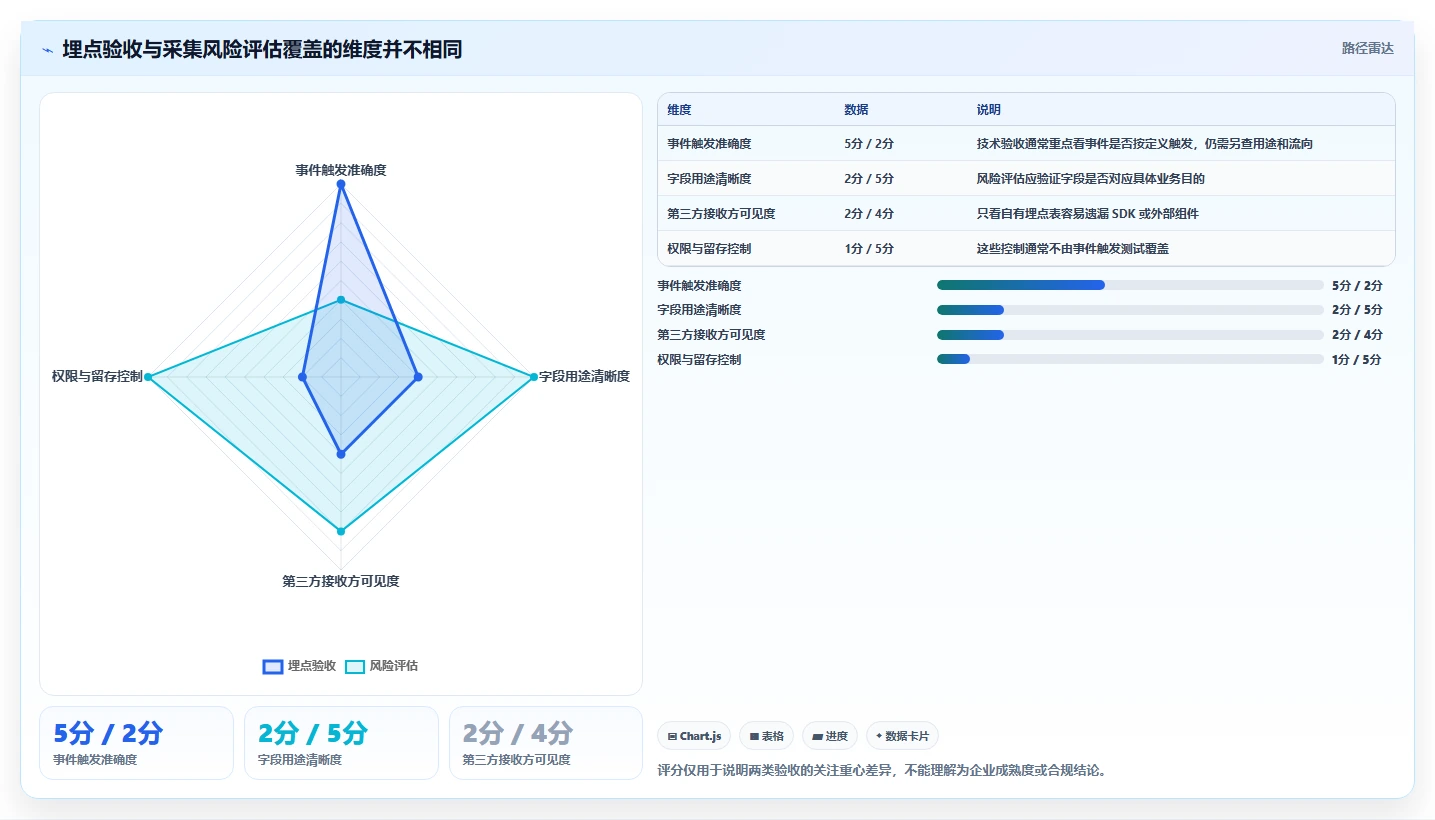
Task: Click the 事件触发准确度 progress bar
Action: pyautogui.click(x=1130, y=285)
